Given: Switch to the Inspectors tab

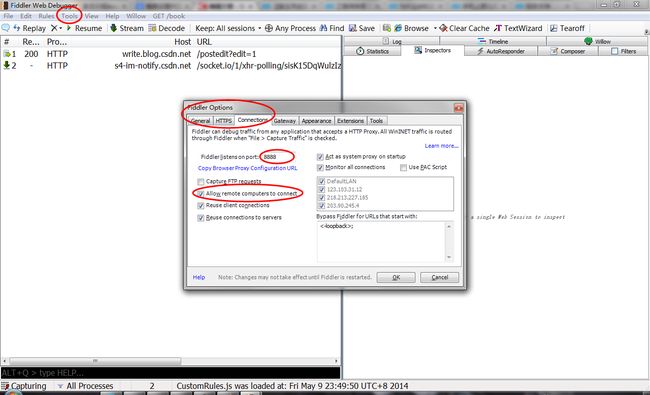Looking at the screenshot, I should pyautogui.click(x=433, y=50).
